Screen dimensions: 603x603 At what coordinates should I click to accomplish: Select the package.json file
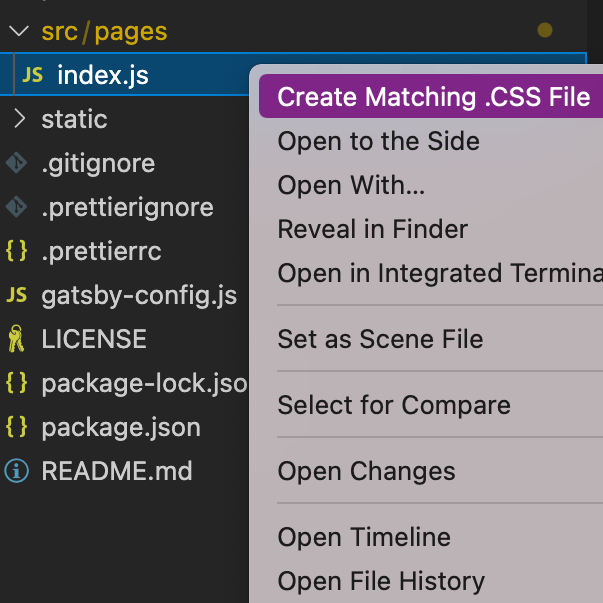click(120, 427)
